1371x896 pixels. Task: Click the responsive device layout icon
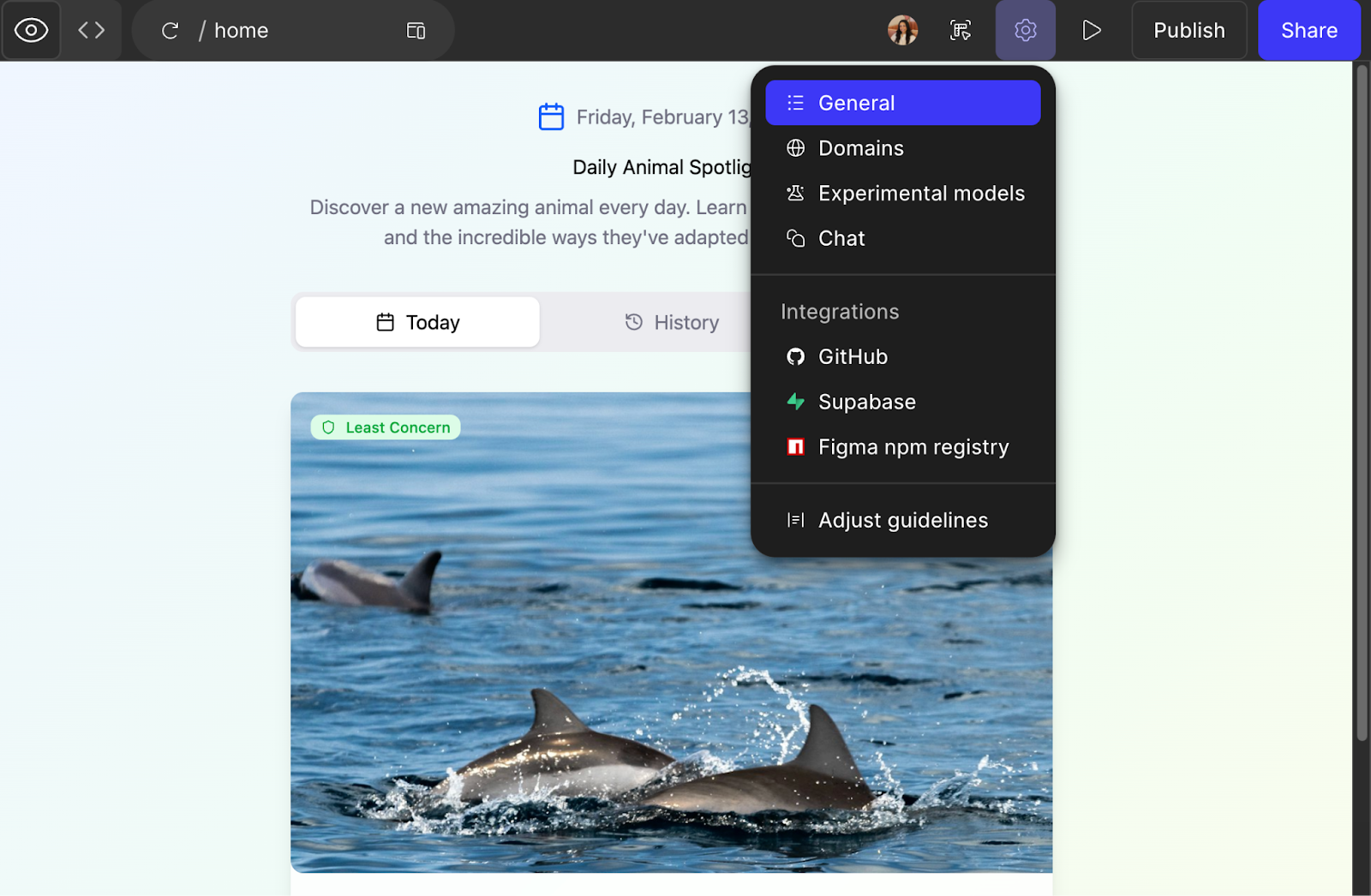416,31
